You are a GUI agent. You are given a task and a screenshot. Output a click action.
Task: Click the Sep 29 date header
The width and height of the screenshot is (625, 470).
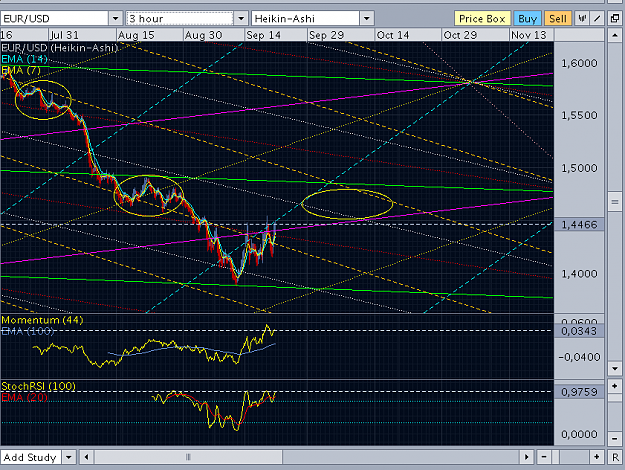(326, 35)
